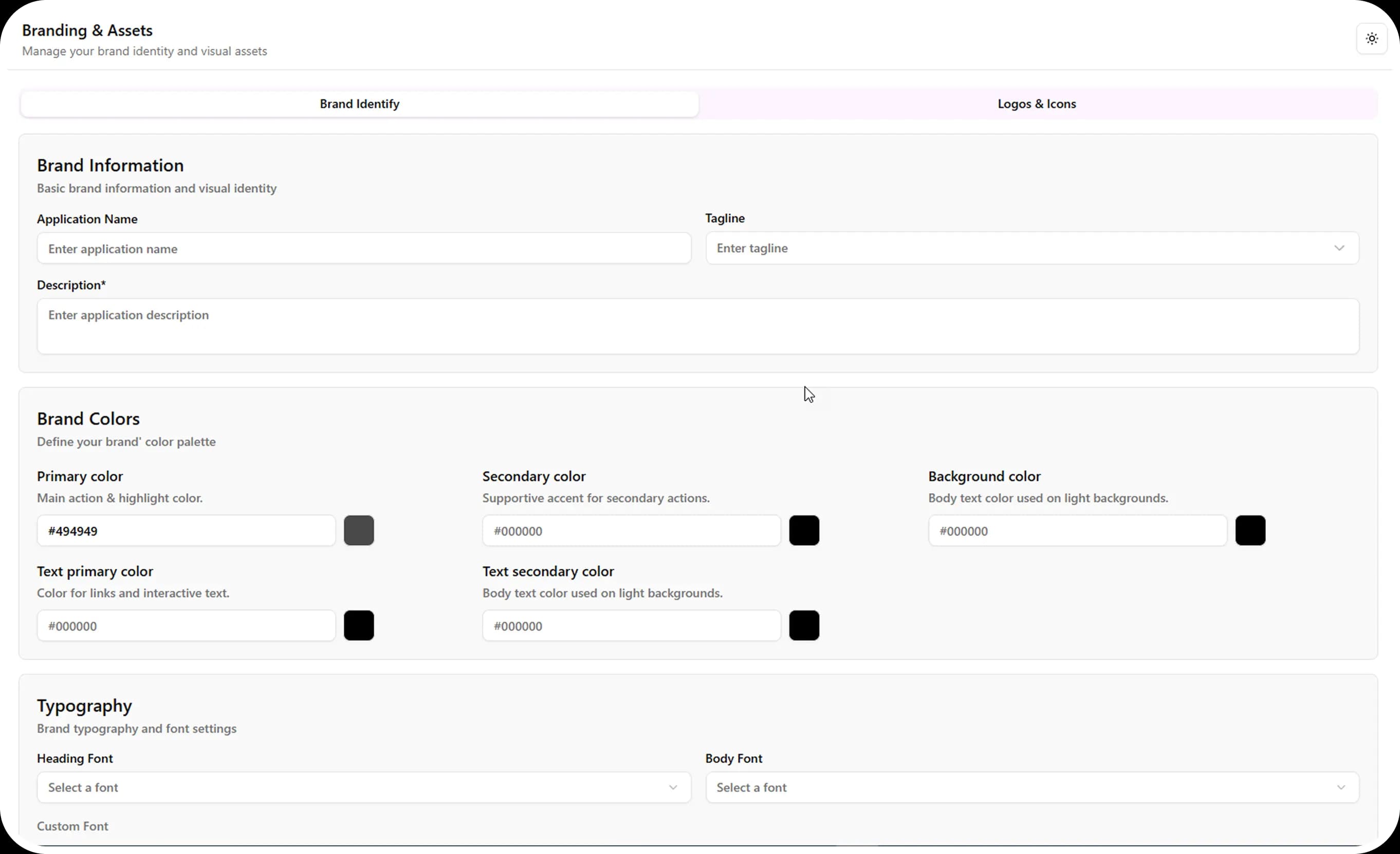This screenshot has height=854, width=1400.
Task: Switch to the Logos & Icons tab
Action: pos(1036,104)
